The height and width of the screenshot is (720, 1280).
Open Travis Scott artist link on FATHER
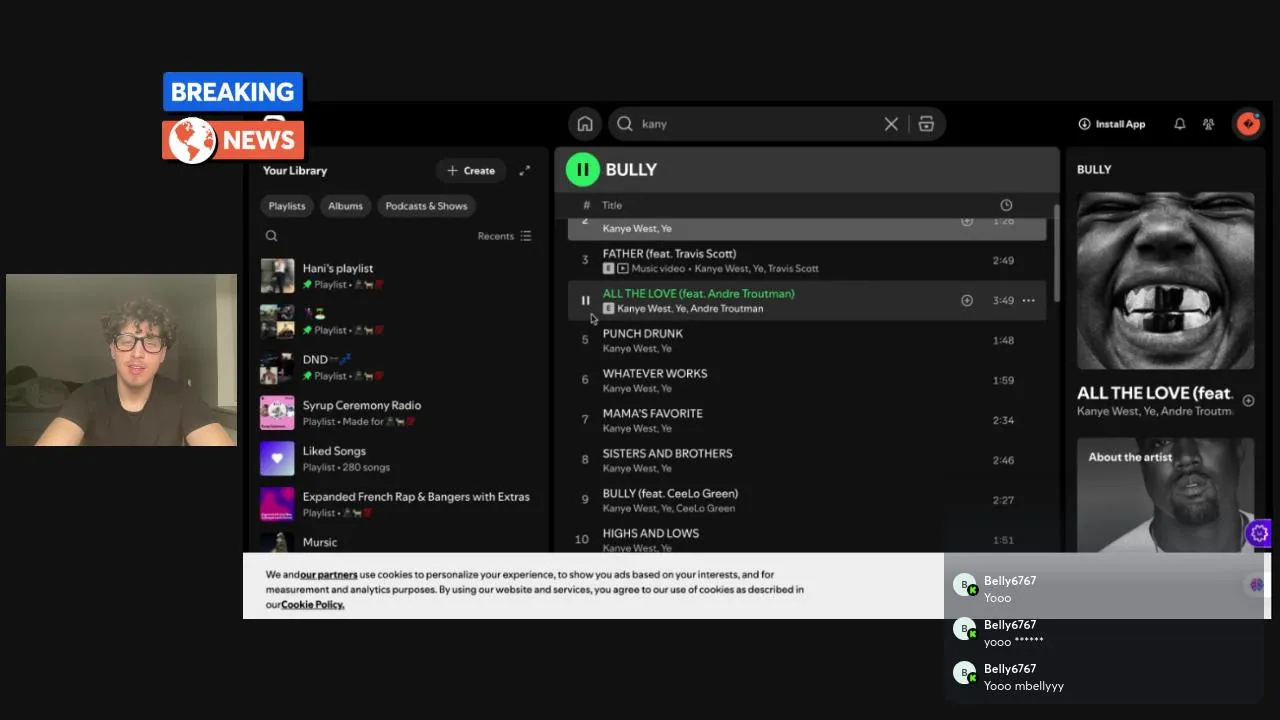793,268
